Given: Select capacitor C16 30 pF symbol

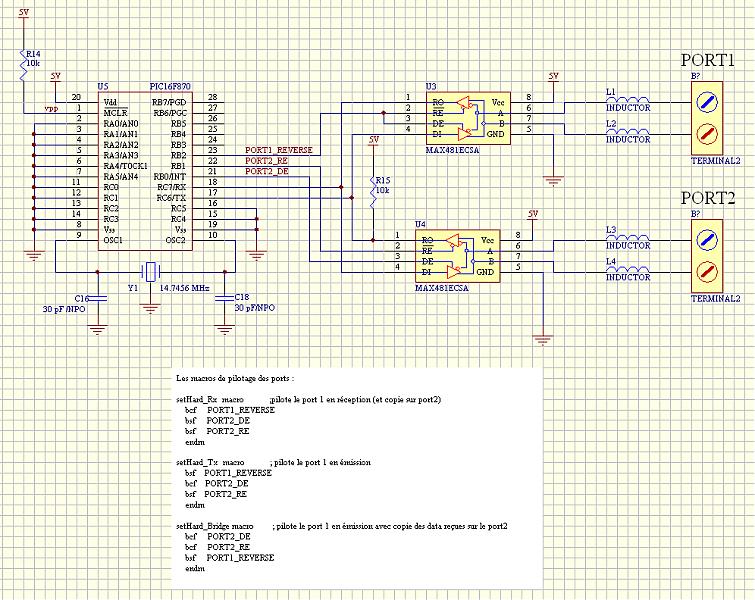Looking at the screenshot, I should [x=98, y=298].
